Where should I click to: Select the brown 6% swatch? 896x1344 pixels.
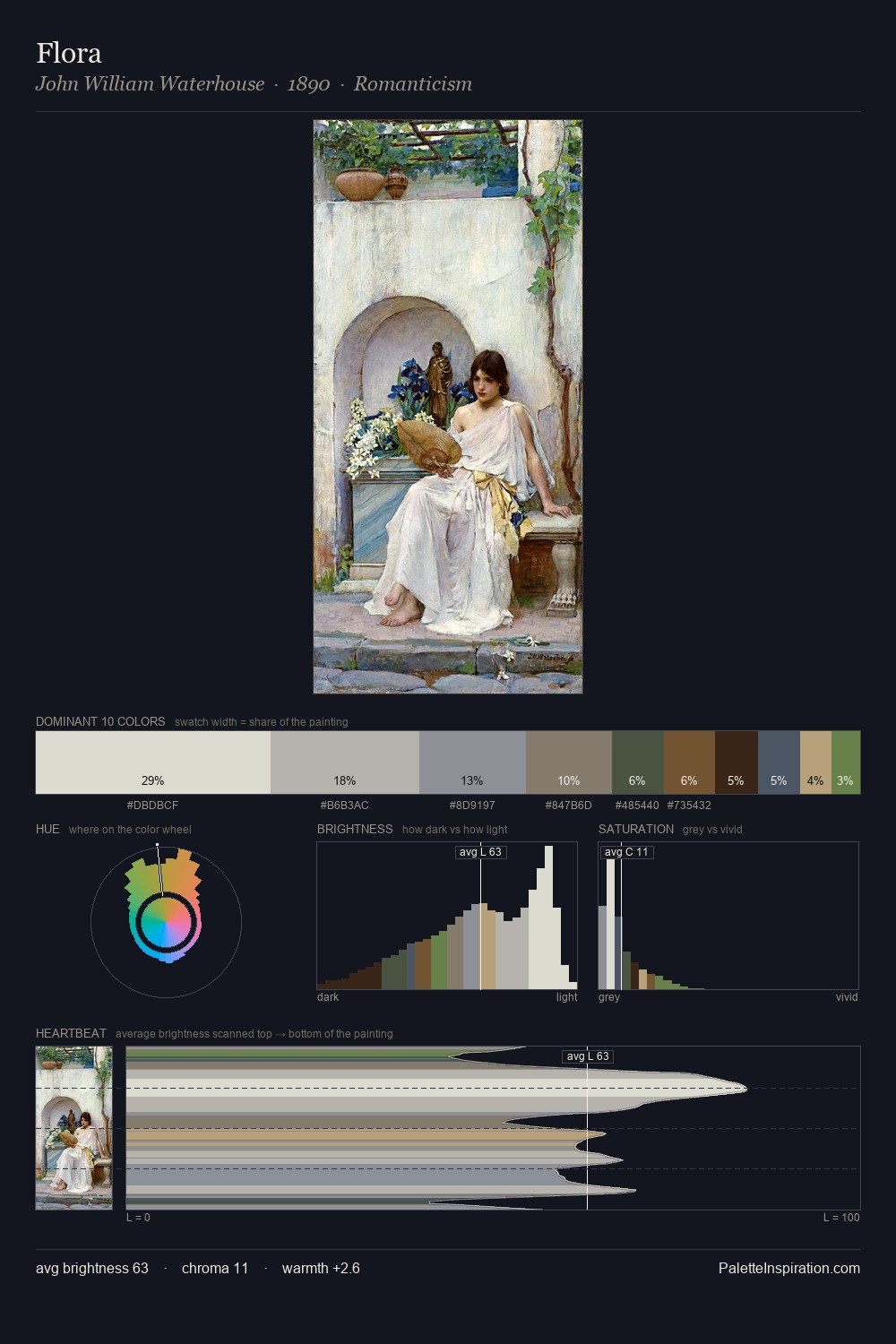[x=689, y=762]
